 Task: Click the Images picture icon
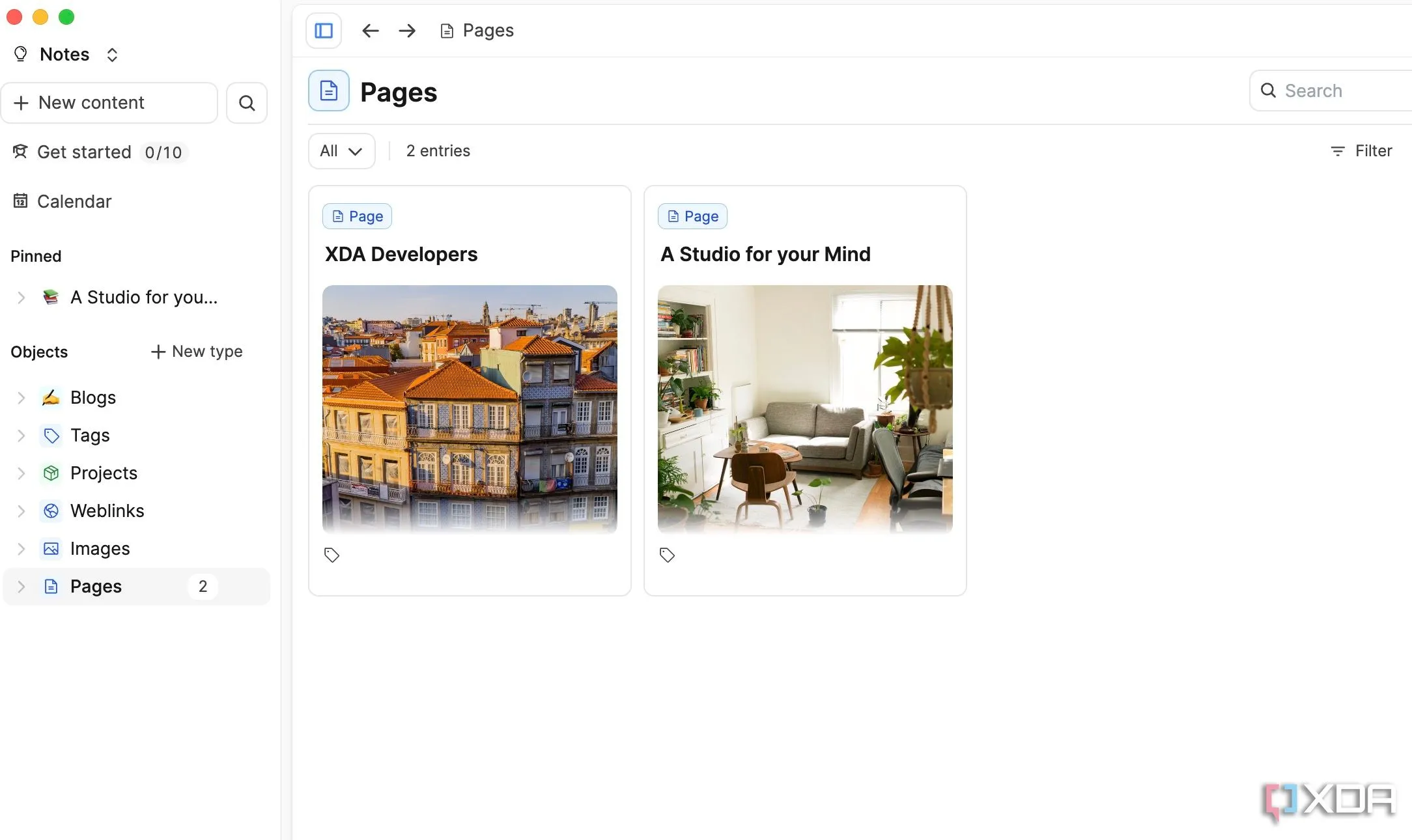pyautogui.click(x=51, y=548)
